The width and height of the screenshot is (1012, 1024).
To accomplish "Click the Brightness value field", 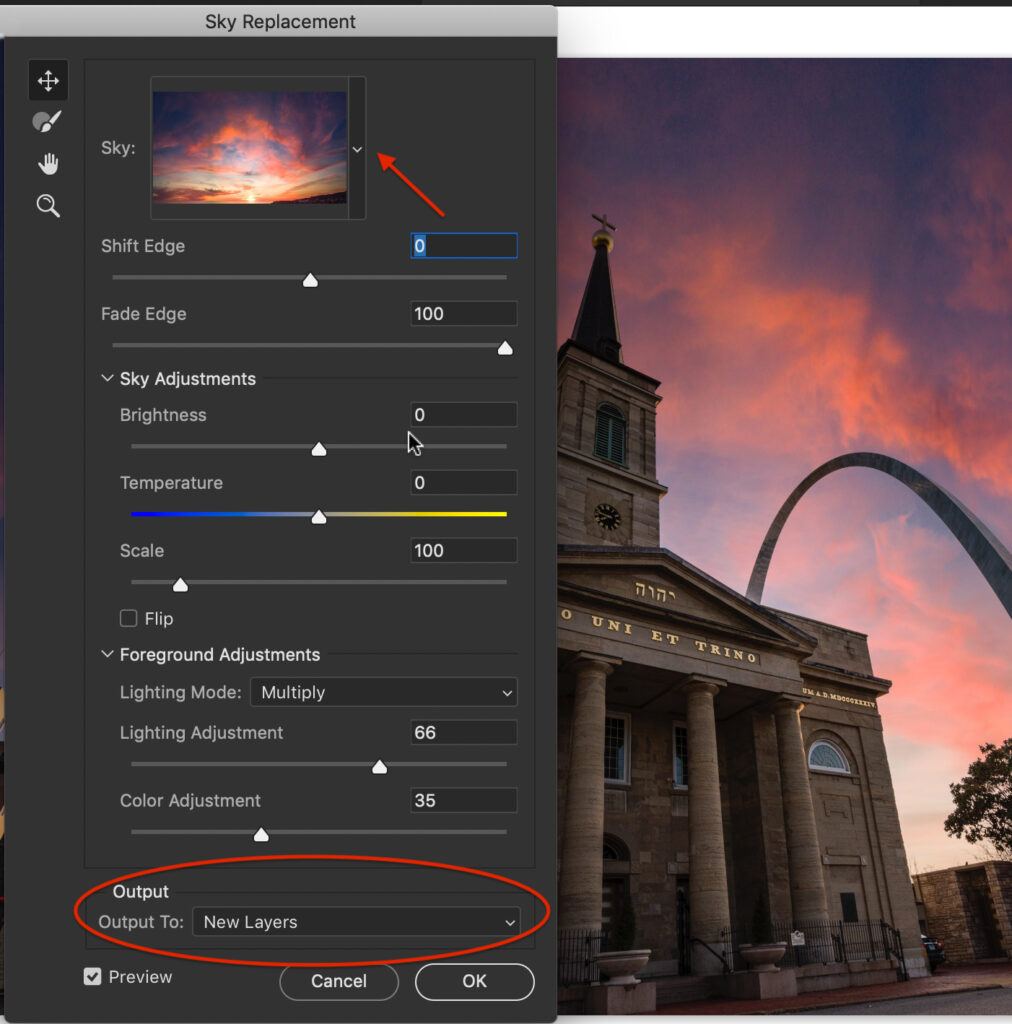I will [464, 415].
